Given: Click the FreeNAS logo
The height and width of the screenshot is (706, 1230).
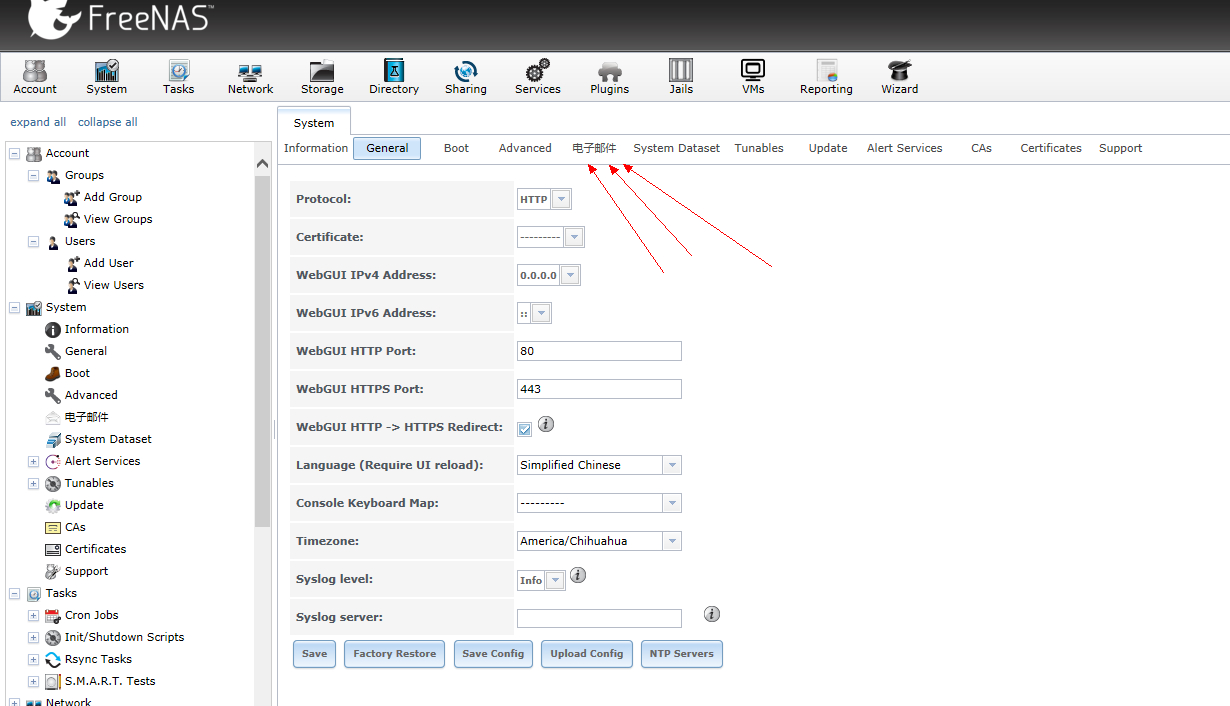Looking at the screenshot, I should click(x=120, y=20).
